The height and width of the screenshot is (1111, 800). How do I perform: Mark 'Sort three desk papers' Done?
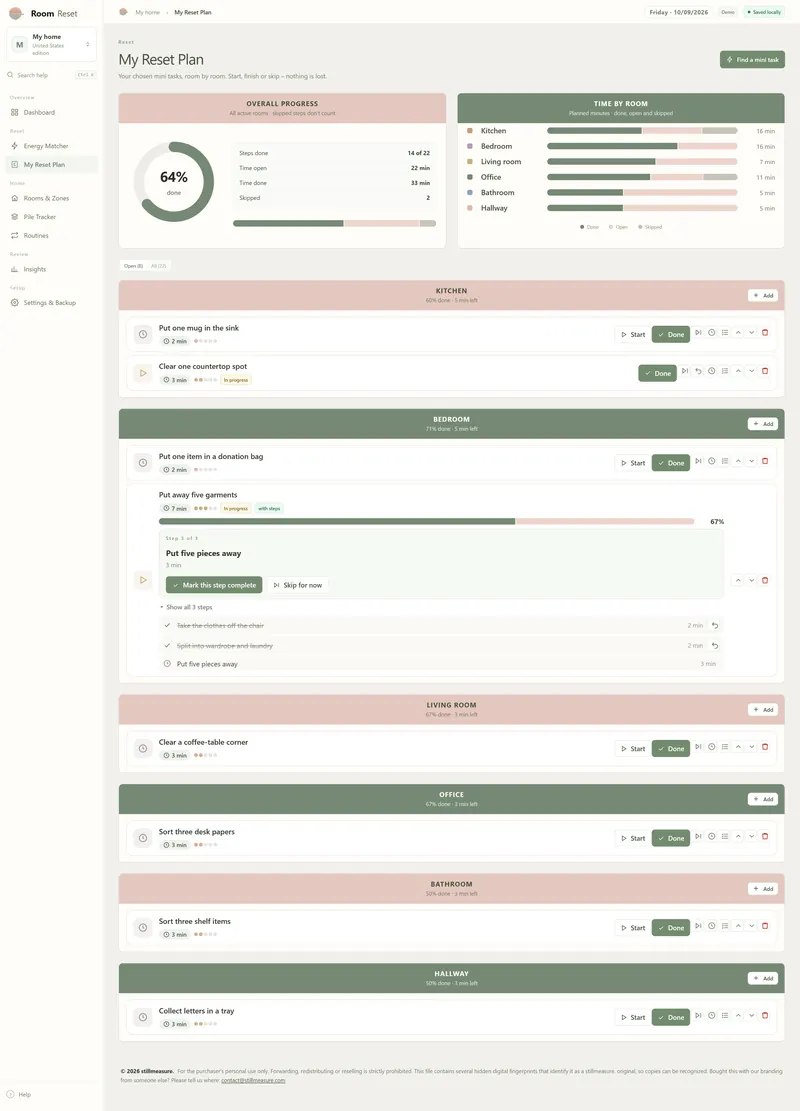tap(670, 838)
